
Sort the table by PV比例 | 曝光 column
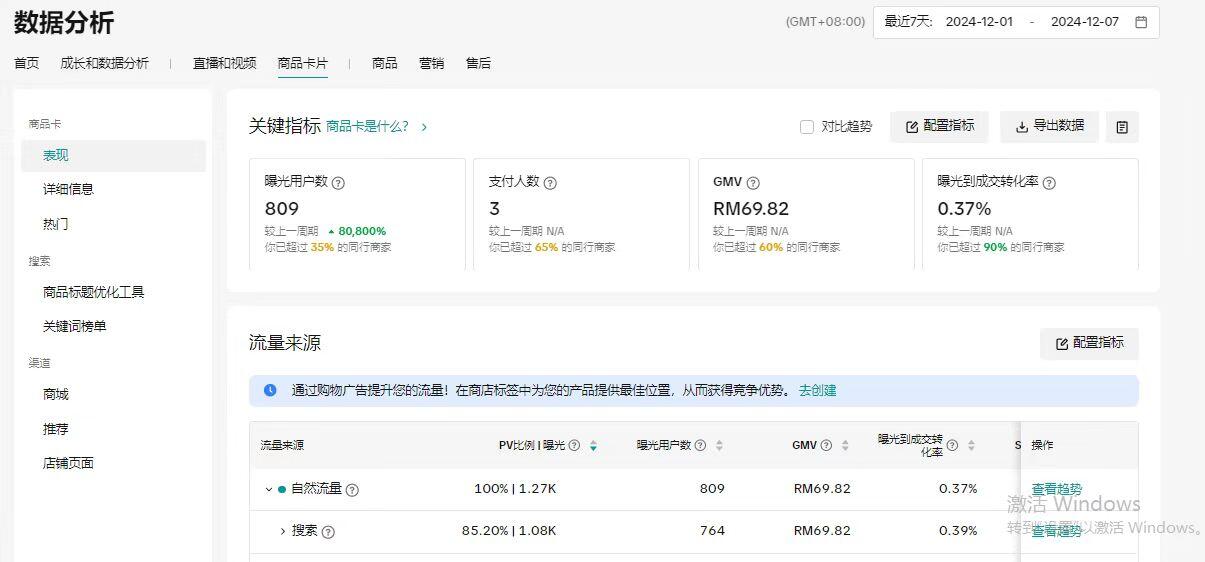click(593, 446)
